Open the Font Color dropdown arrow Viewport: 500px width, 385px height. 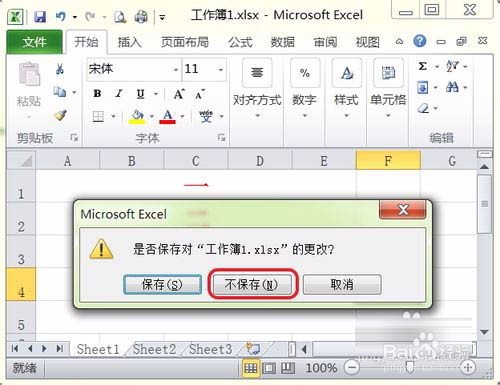[x=182, y=116]
